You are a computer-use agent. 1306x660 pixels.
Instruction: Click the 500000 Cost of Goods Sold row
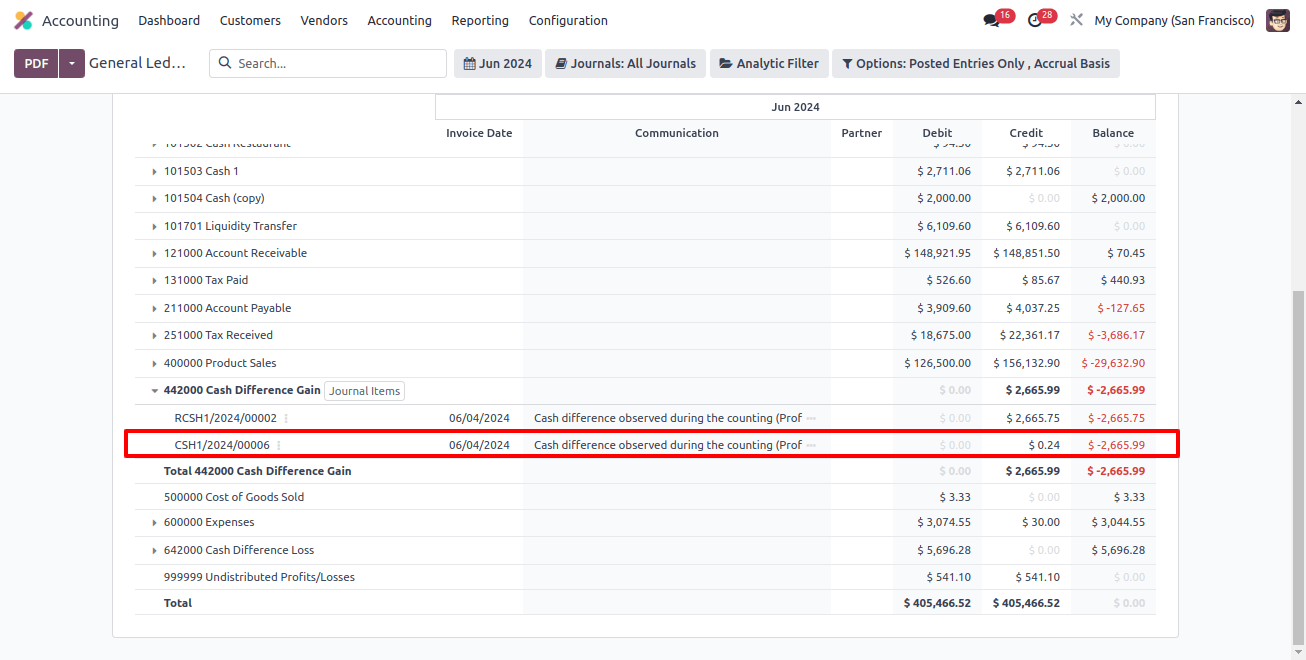click(x=645, y=497)
